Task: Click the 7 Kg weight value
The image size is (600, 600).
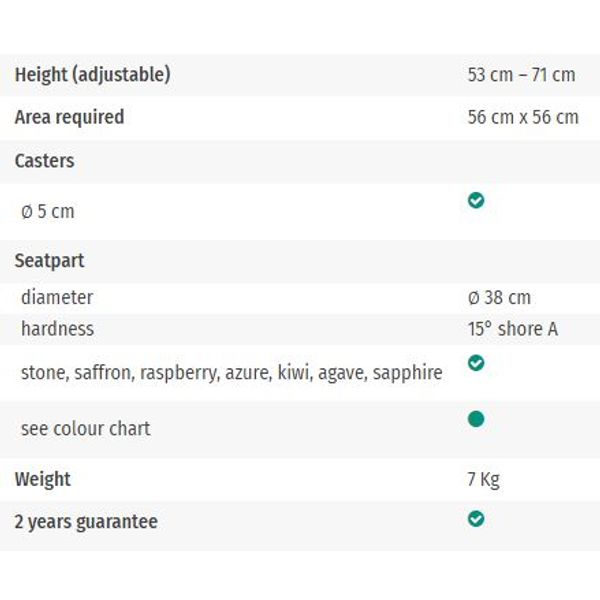Action: point(483,479)
